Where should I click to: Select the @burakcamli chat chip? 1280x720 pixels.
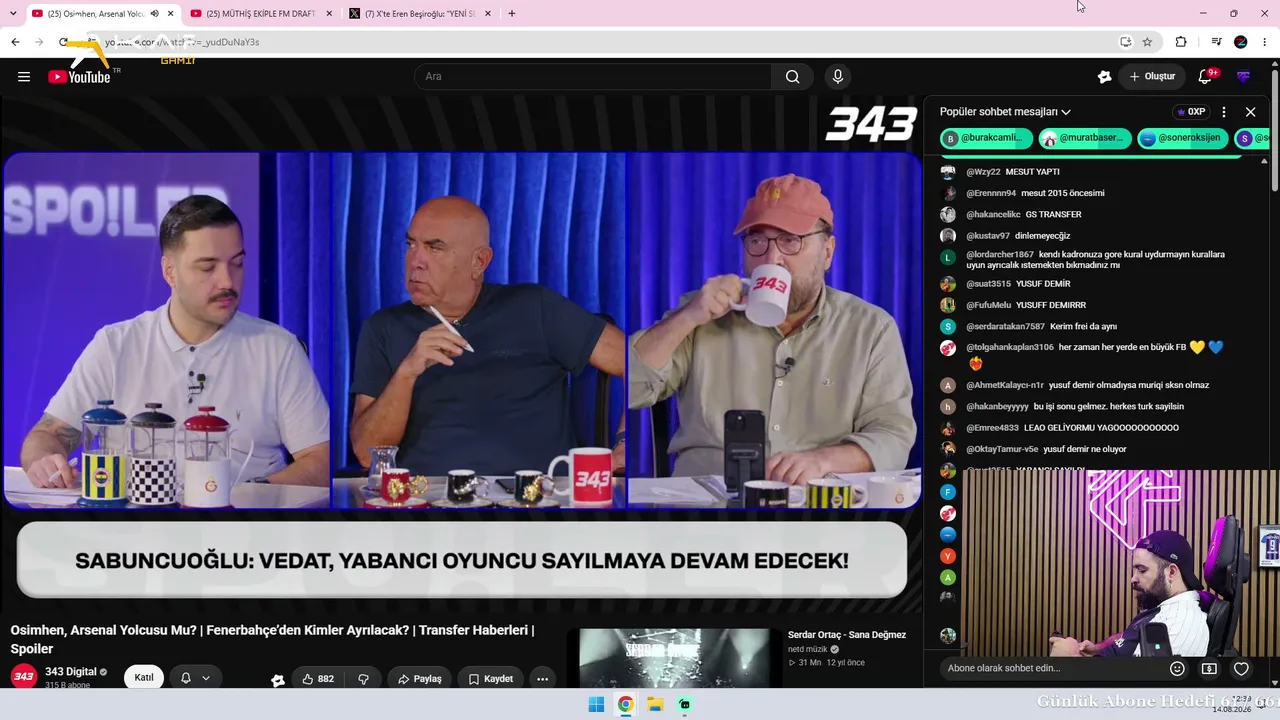(x=986, y=138)
